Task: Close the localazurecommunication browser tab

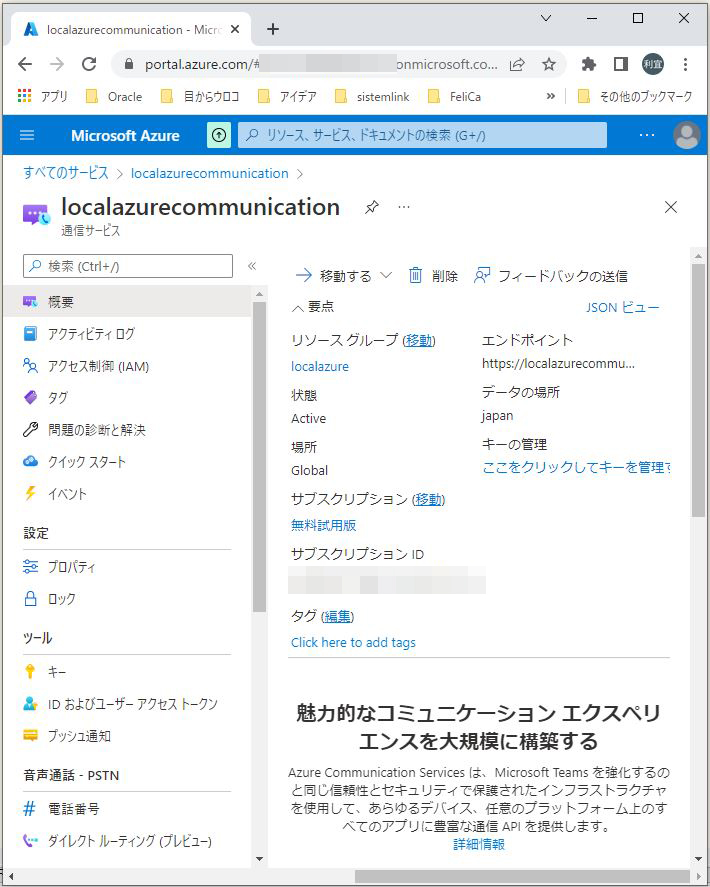Action: 235,29
